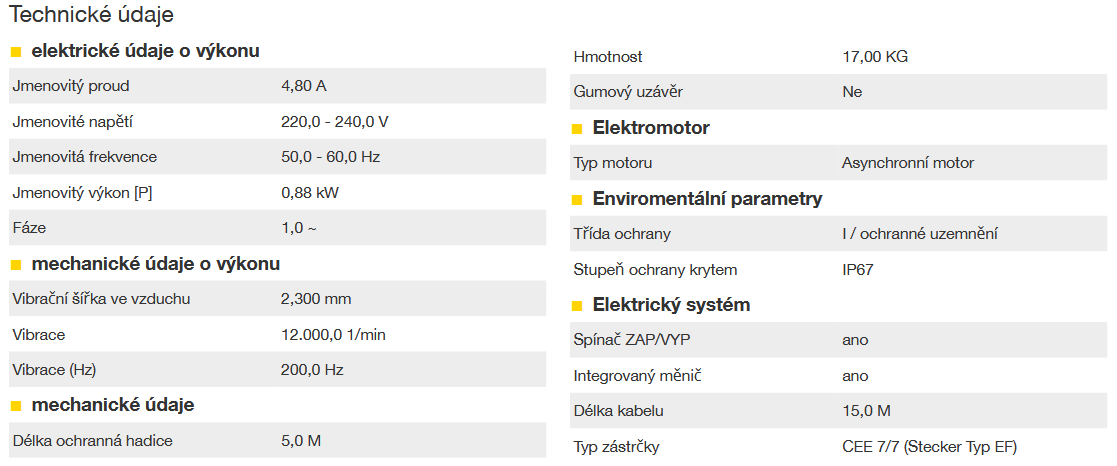The width and height of the screenshot is (1117, 466).
Task: Click yellow bullet beside 'Elektrický systém'
Action: 576,306
